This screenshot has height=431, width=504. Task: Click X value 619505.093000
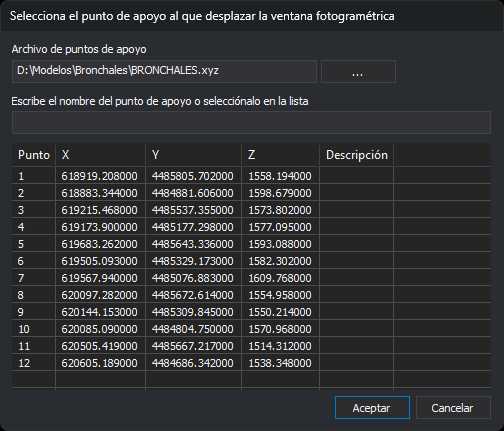[x=99, y=261]
